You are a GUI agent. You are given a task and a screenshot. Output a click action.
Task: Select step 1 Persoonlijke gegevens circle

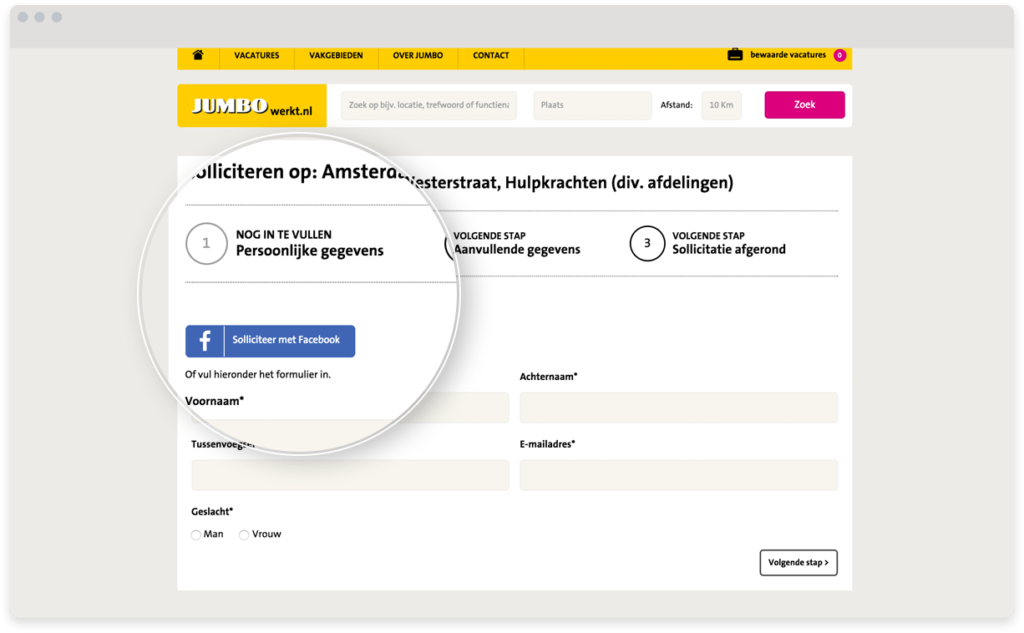(206, 244)
